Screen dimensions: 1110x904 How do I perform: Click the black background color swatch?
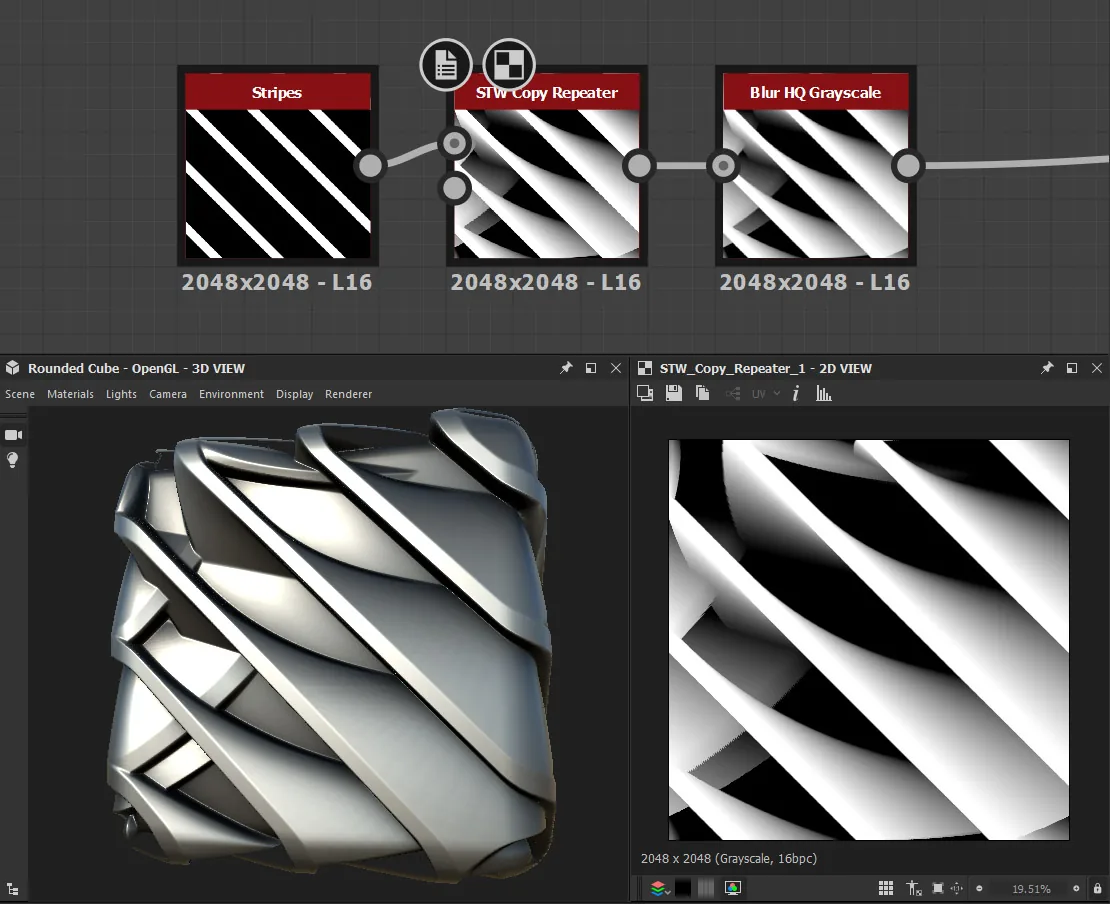683,888
